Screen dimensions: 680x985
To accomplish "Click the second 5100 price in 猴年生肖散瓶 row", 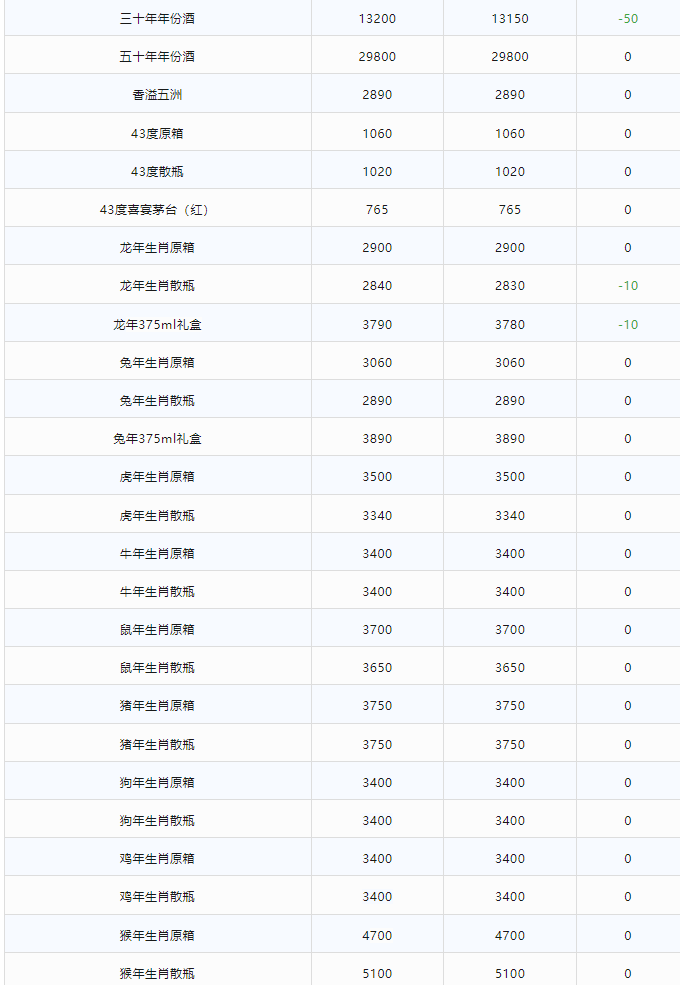I will [510, 973].
